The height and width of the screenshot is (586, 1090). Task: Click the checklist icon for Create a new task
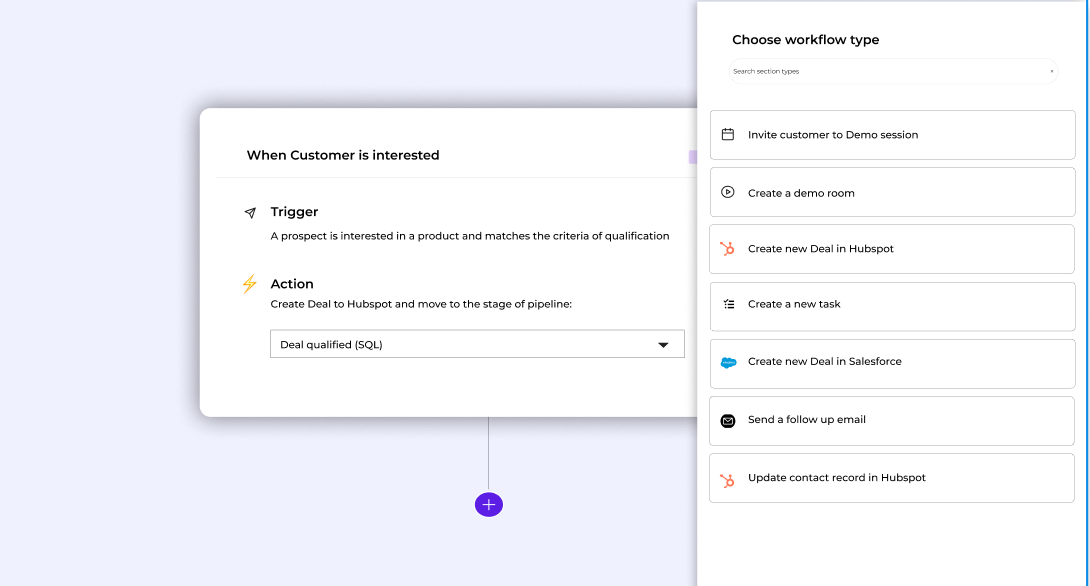(728, 304)
